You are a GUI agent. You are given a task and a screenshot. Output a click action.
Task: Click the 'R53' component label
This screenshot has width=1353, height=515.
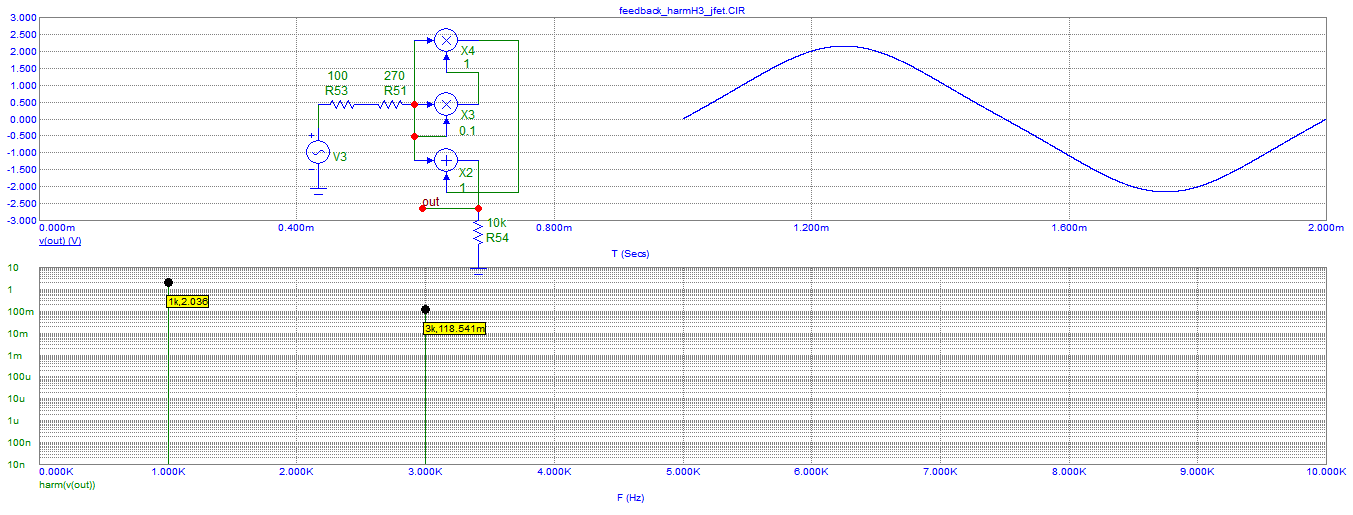point(337,90)
